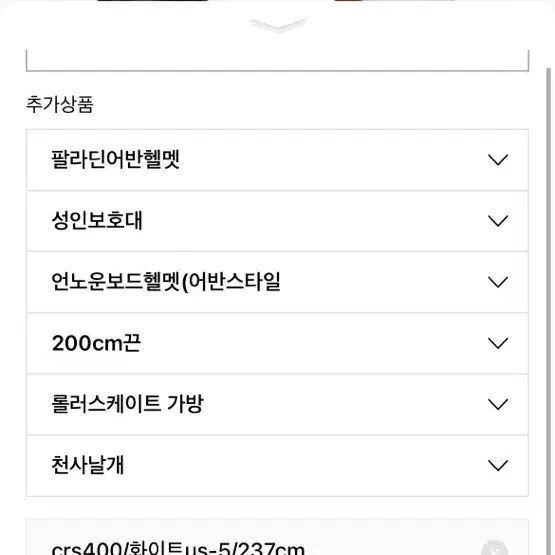Click the chevron arrow beside 성인보호대
The image size is (555, 555).
click(498, 221)
